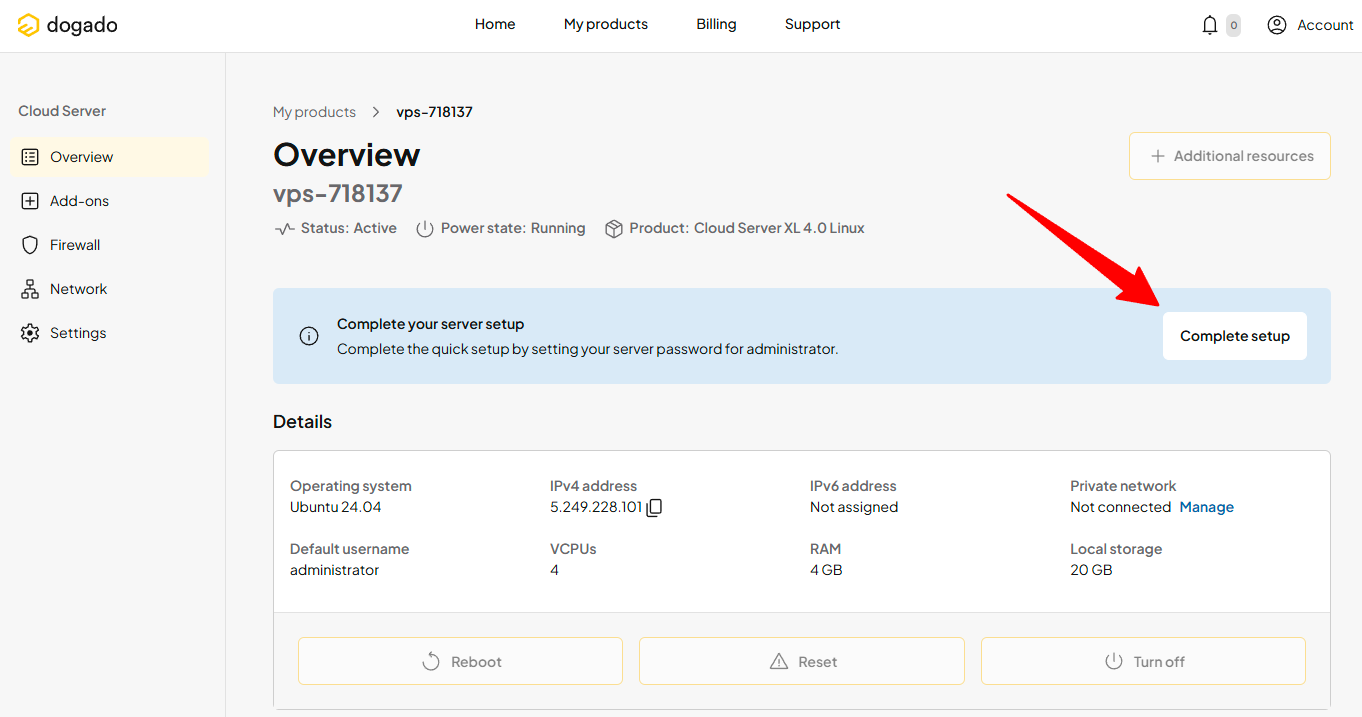Click the Overview sidebar icon
Viewport: 1362px width, 717px height.
coord(30,157)
